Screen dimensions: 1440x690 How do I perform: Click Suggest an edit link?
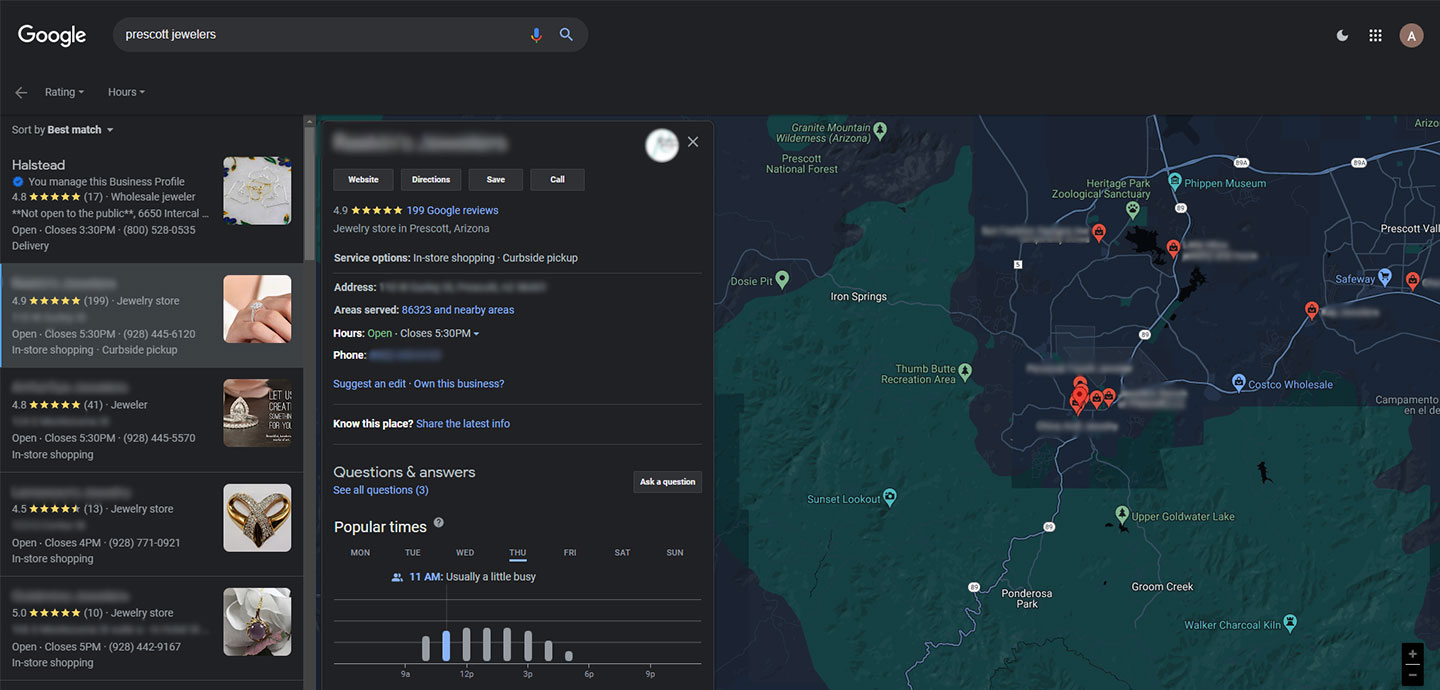370,384
